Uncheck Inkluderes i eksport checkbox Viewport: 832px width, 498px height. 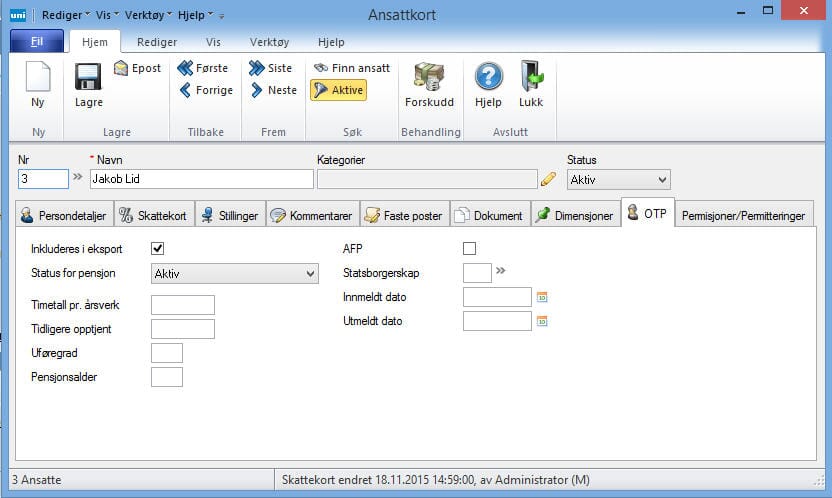click(157, 248)
